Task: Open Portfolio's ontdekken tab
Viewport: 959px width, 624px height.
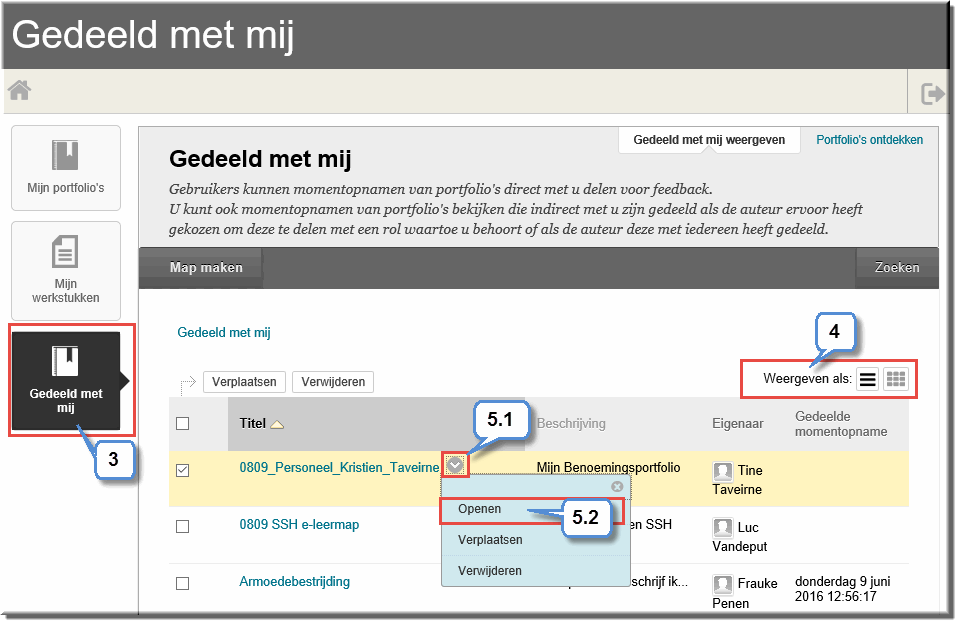Action: click(x=869, y=140)
